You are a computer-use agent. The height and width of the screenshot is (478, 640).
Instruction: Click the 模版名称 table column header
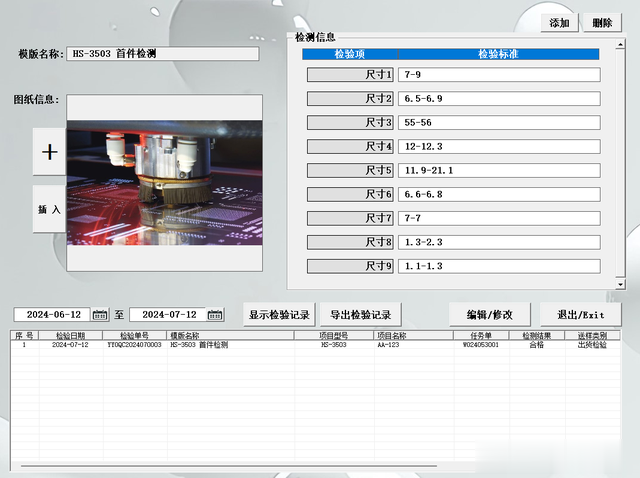231,336
